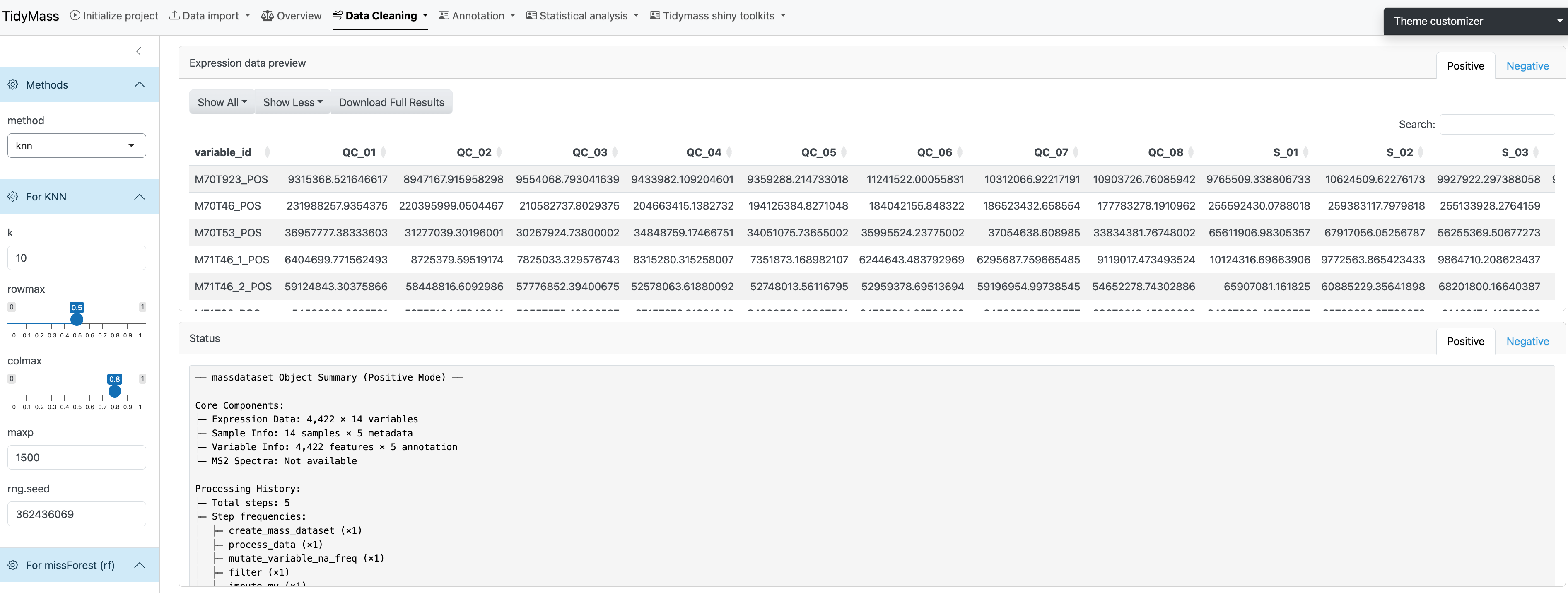Image resolution: width=1568 pixels, height=593 pixels.
Task: Open the Annotation menu
Action: 477,16
